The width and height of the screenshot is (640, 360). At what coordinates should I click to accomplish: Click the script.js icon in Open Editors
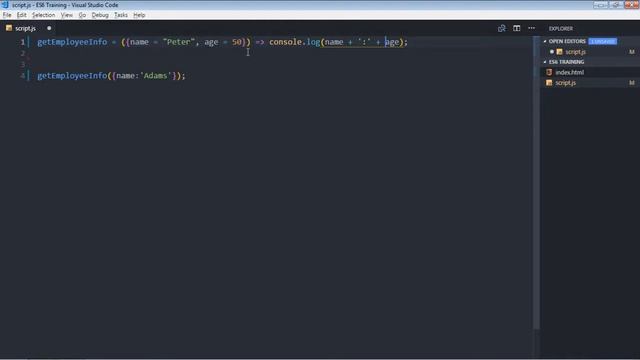pyautogui.click(x=559, y=52)
